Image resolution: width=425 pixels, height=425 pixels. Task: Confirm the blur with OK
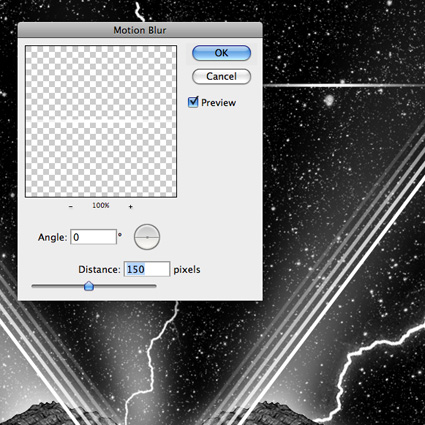tap(221, 53)
